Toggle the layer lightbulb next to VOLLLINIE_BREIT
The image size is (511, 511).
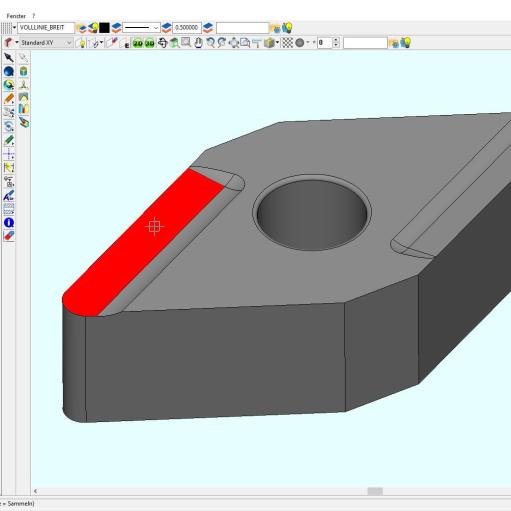click(93, 28)
